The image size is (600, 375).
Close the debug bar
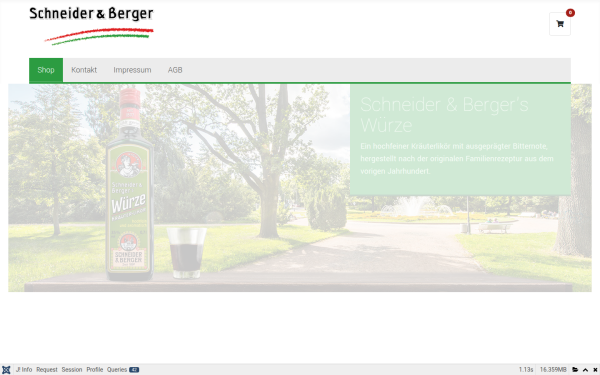(595, 370)
